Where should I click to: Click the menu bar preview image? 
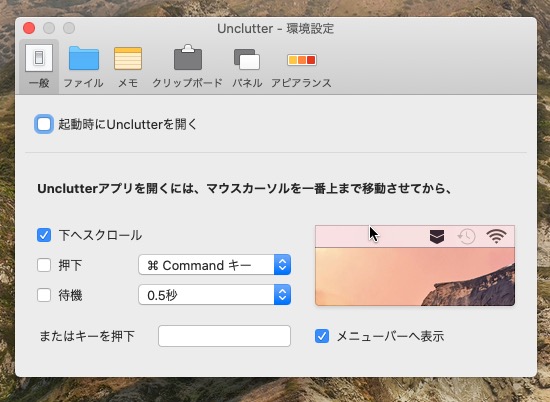point(415,266)
